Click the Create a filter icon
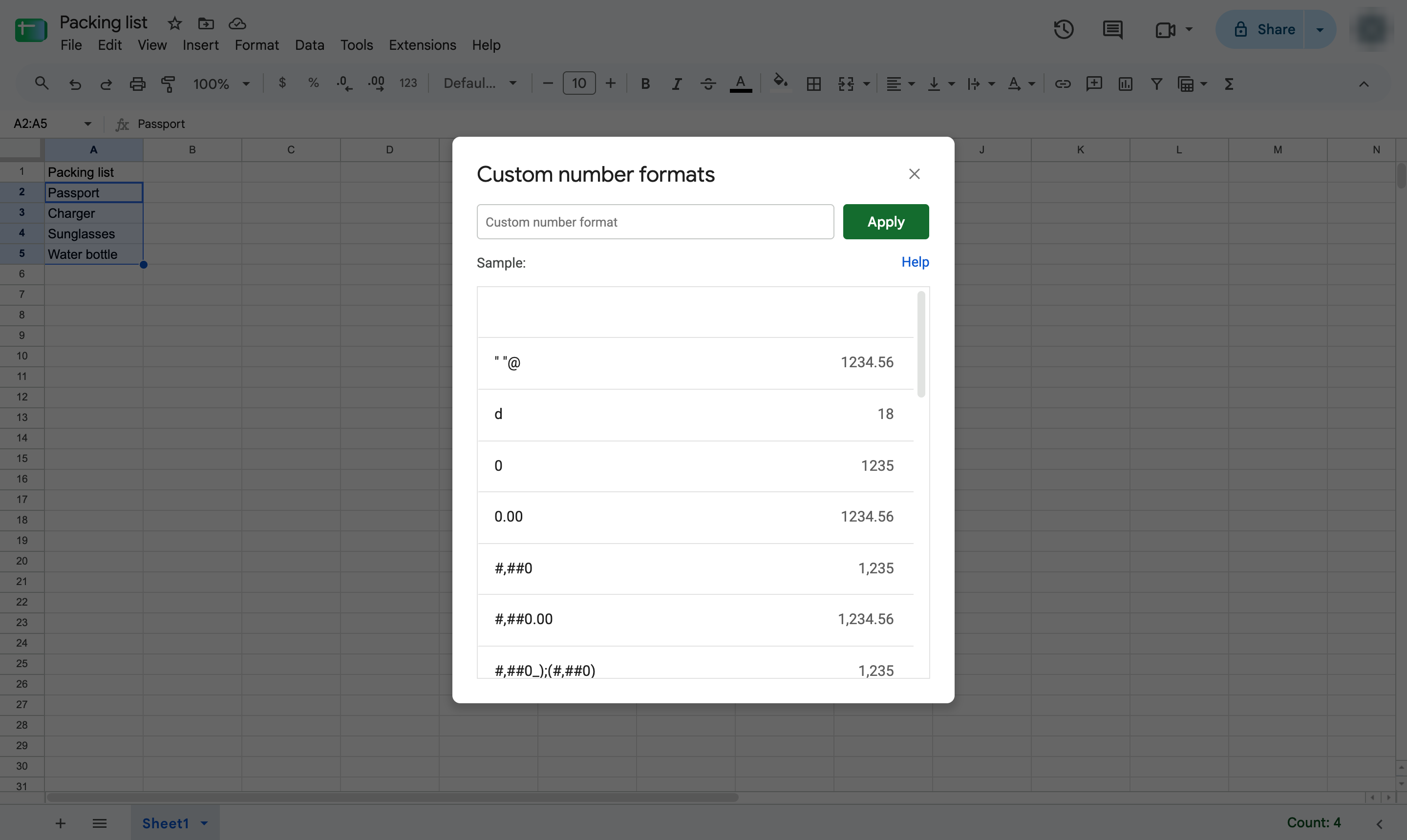Viewport: 1407px width, 840px height. coord(1157,84)
